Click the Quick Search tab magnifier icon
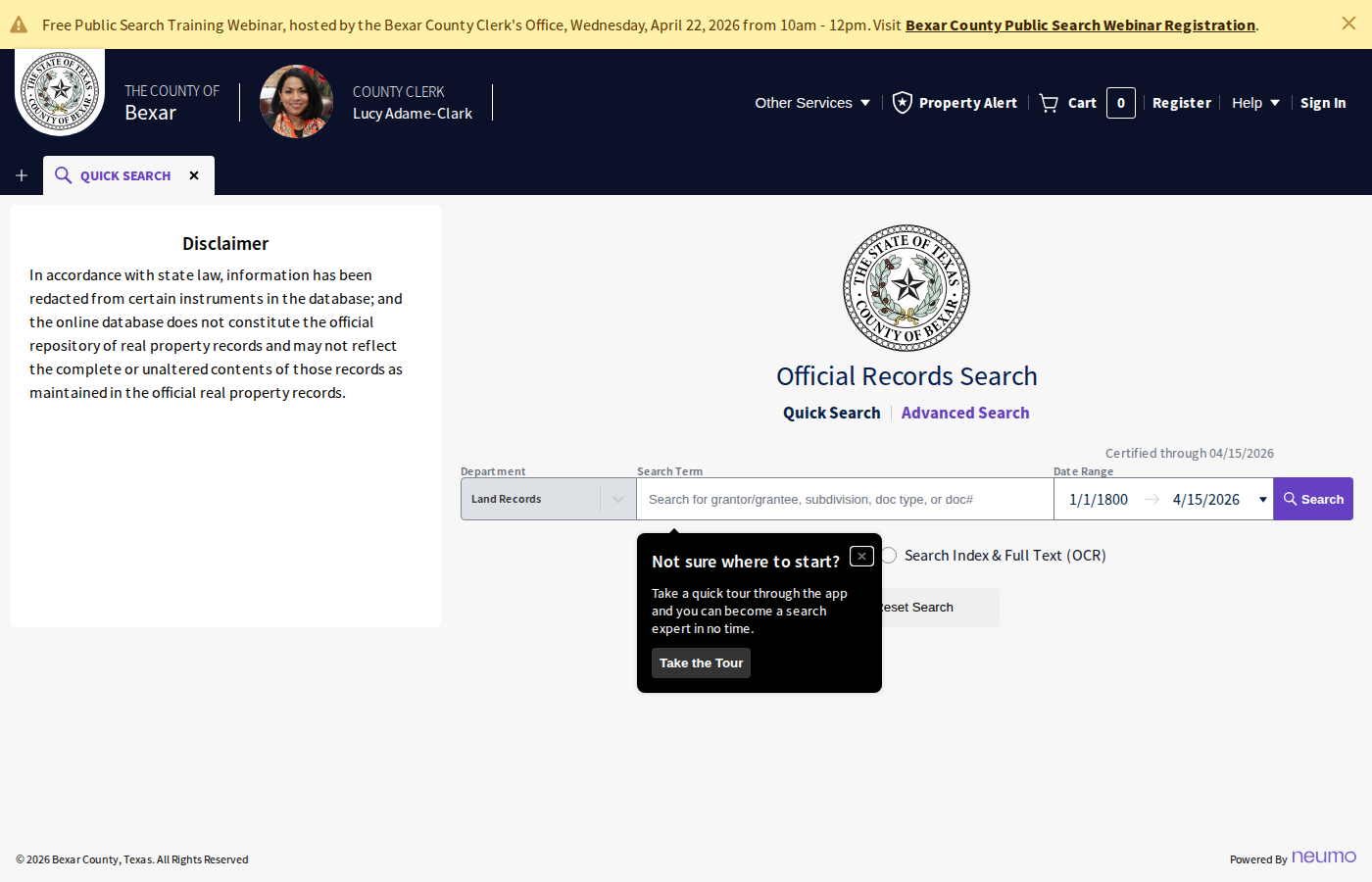The image size is (1372, 882). point(63,175)
